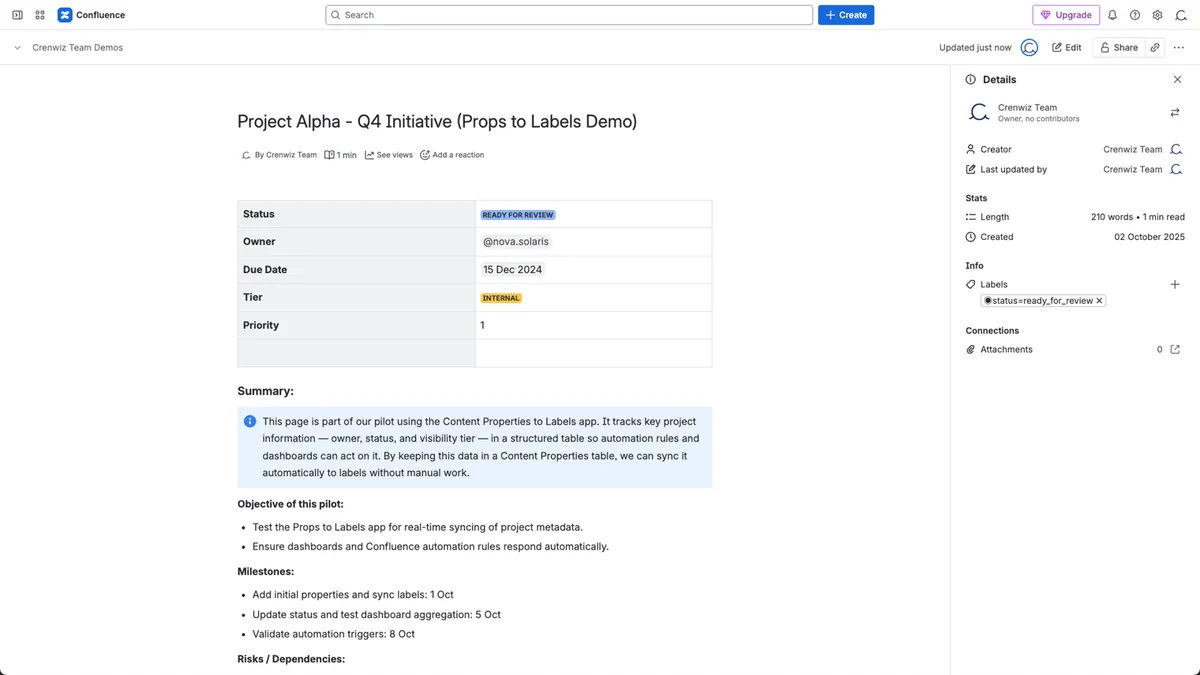Share the page

(1119, 47)
